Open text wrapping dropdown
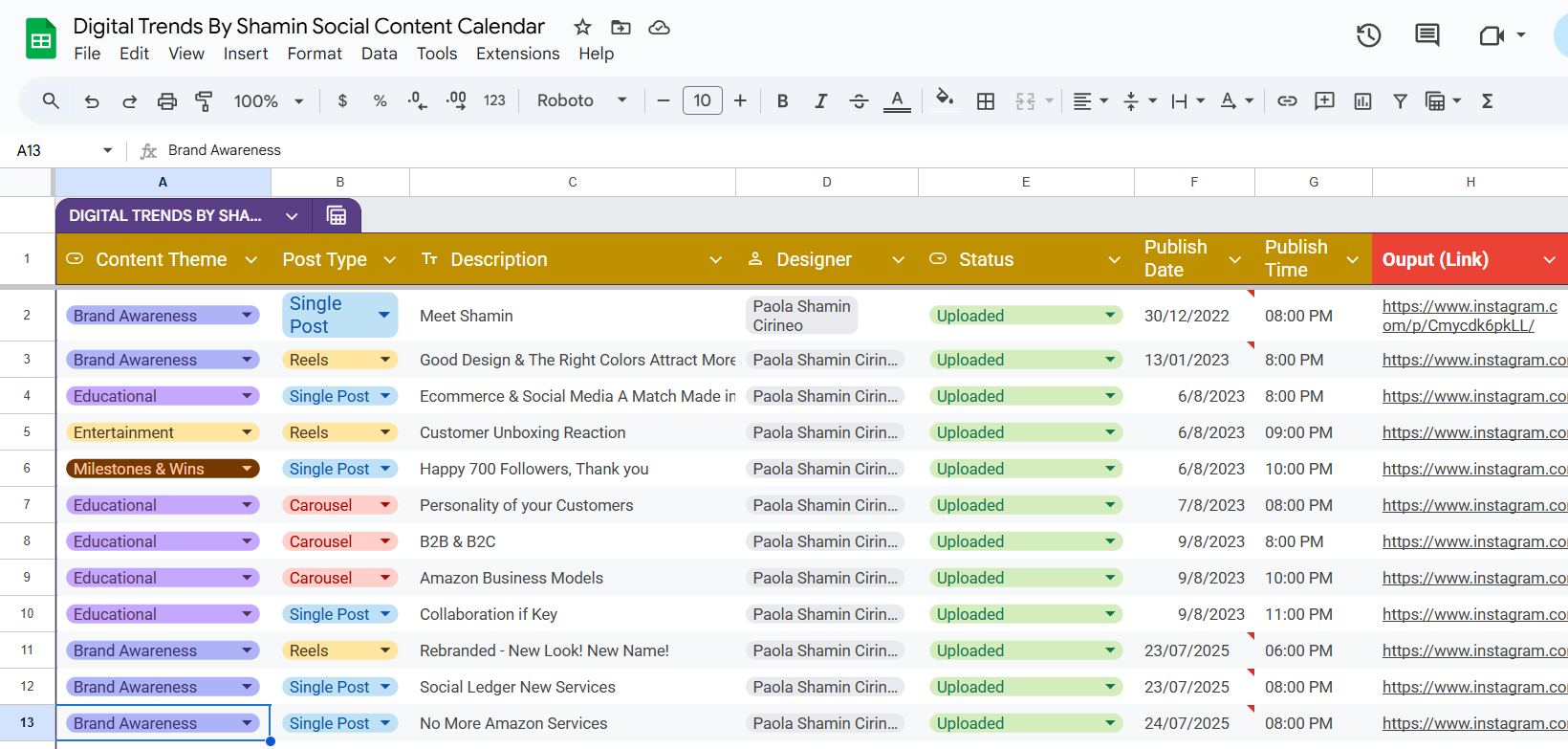The width and height of the screenshot is (1568, 749). coord(1188,100)
